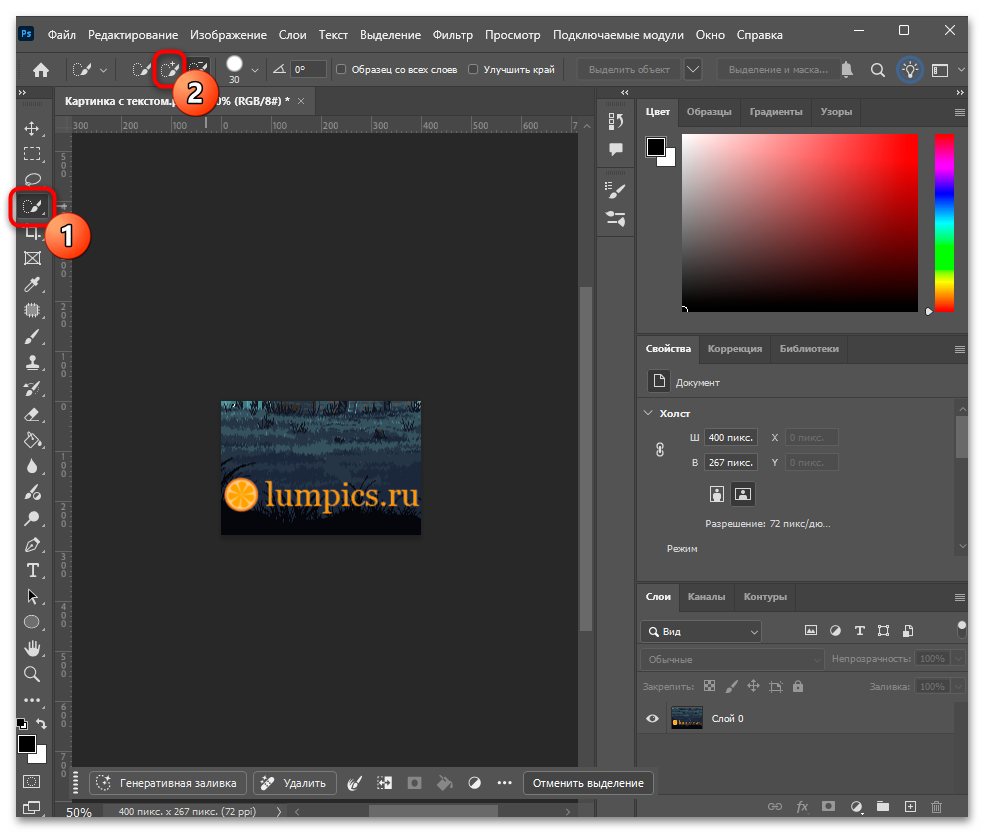
Task: Open the 'Фильтр' menu
Action: [x=452, y=35]
